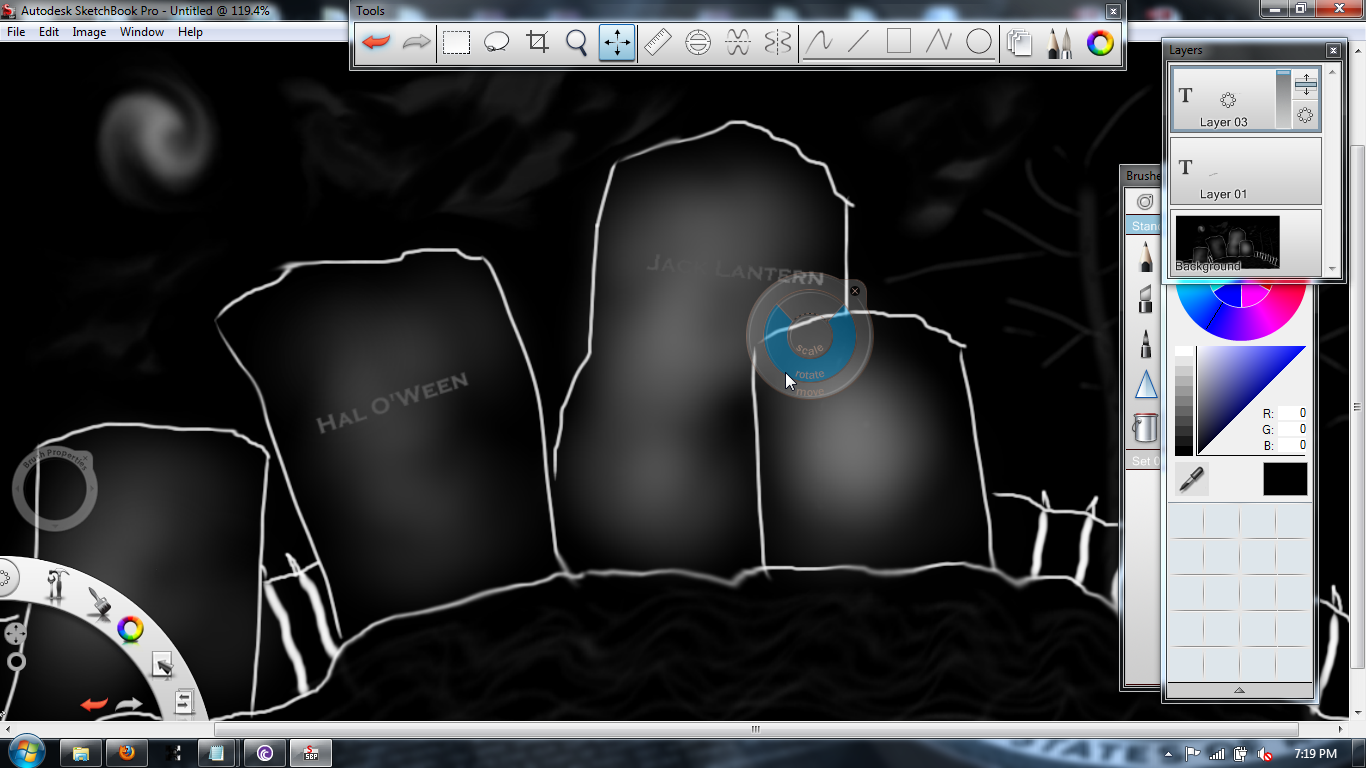The width and height of the screenshot is (1366, 768).
Task: Open colors via the lagoon color ring
Action: pos(130,629)
